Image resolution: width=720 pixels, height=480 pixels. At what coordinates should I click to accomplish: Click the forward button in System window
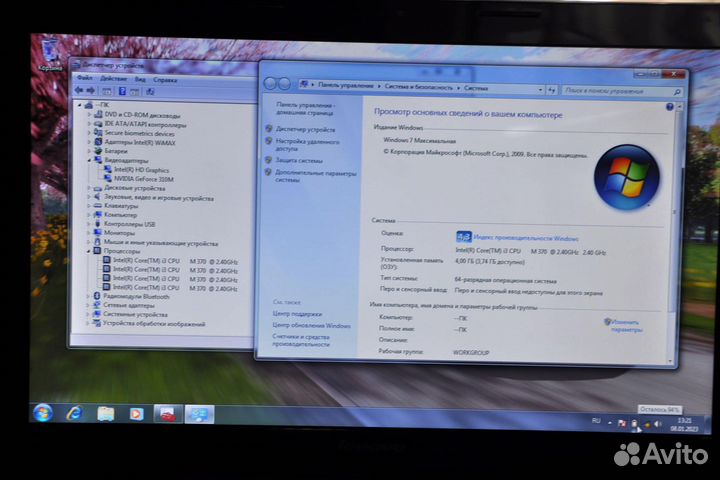click(x=285, y=84)
